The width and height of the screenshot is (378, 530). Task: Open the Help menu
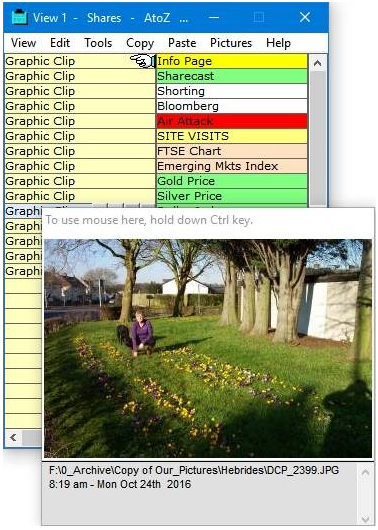click(x=278, y=43)
